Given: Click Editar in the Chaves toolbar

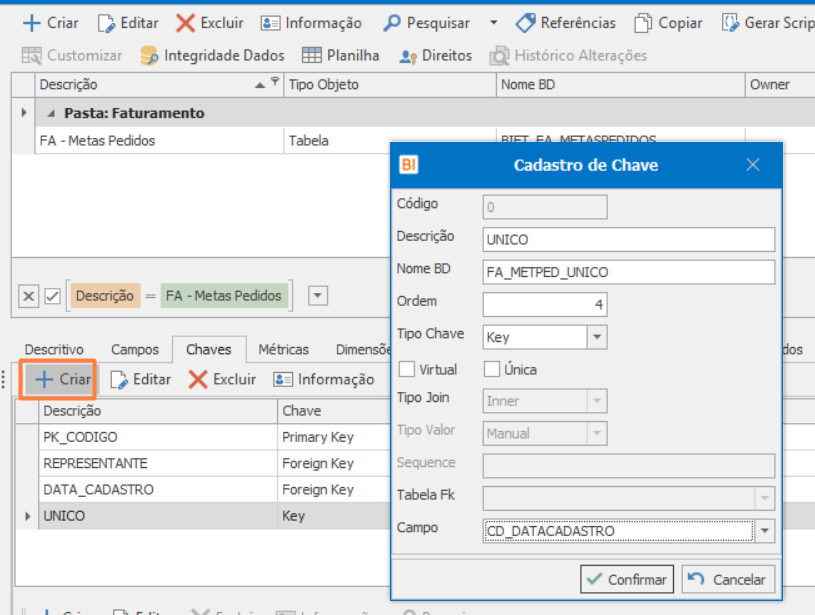Looking at the screenshot, I should click(x=140, y=379).
